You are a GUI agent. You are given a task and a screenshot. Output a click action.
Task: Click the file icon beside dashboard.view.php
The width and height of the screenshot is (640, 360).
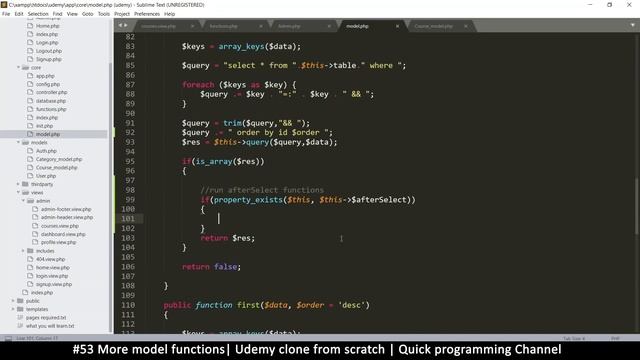click(35, 234)
